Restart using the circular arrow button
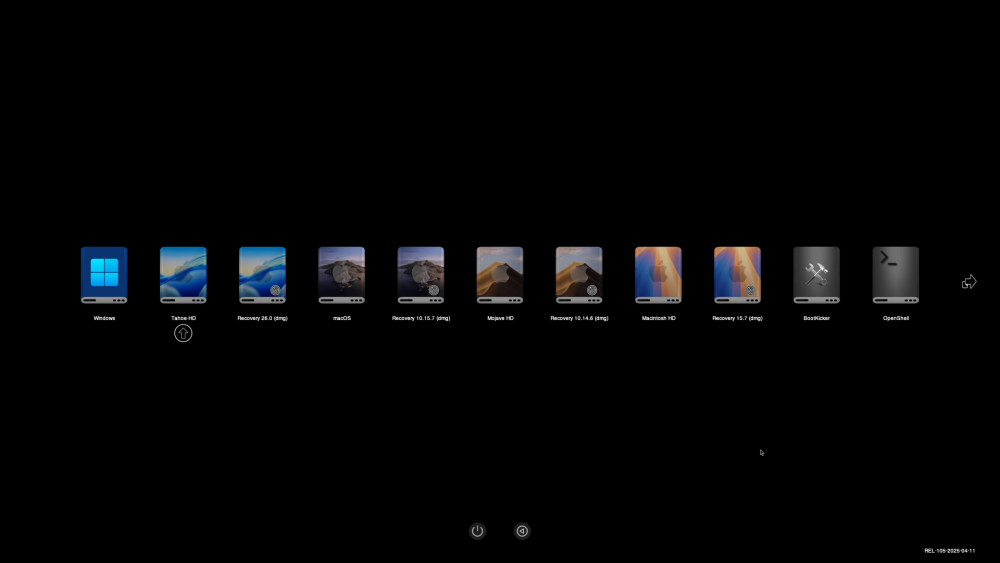This screenshot has width=1000, height=563. (x=522, y=530)
